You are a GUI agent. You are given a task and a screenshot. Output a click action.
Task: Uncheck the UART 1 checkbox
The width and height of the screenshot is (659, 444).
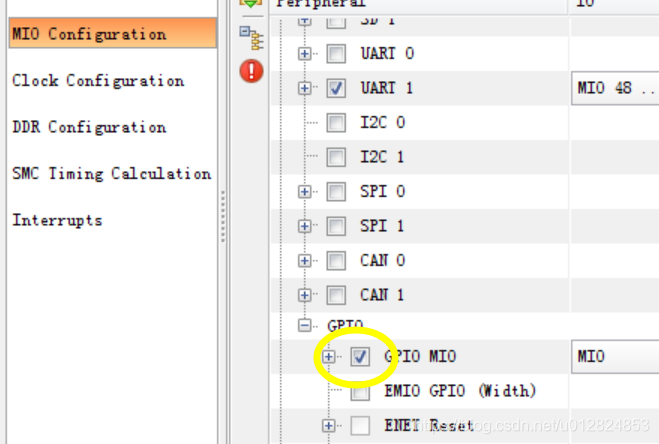point(336,88)
